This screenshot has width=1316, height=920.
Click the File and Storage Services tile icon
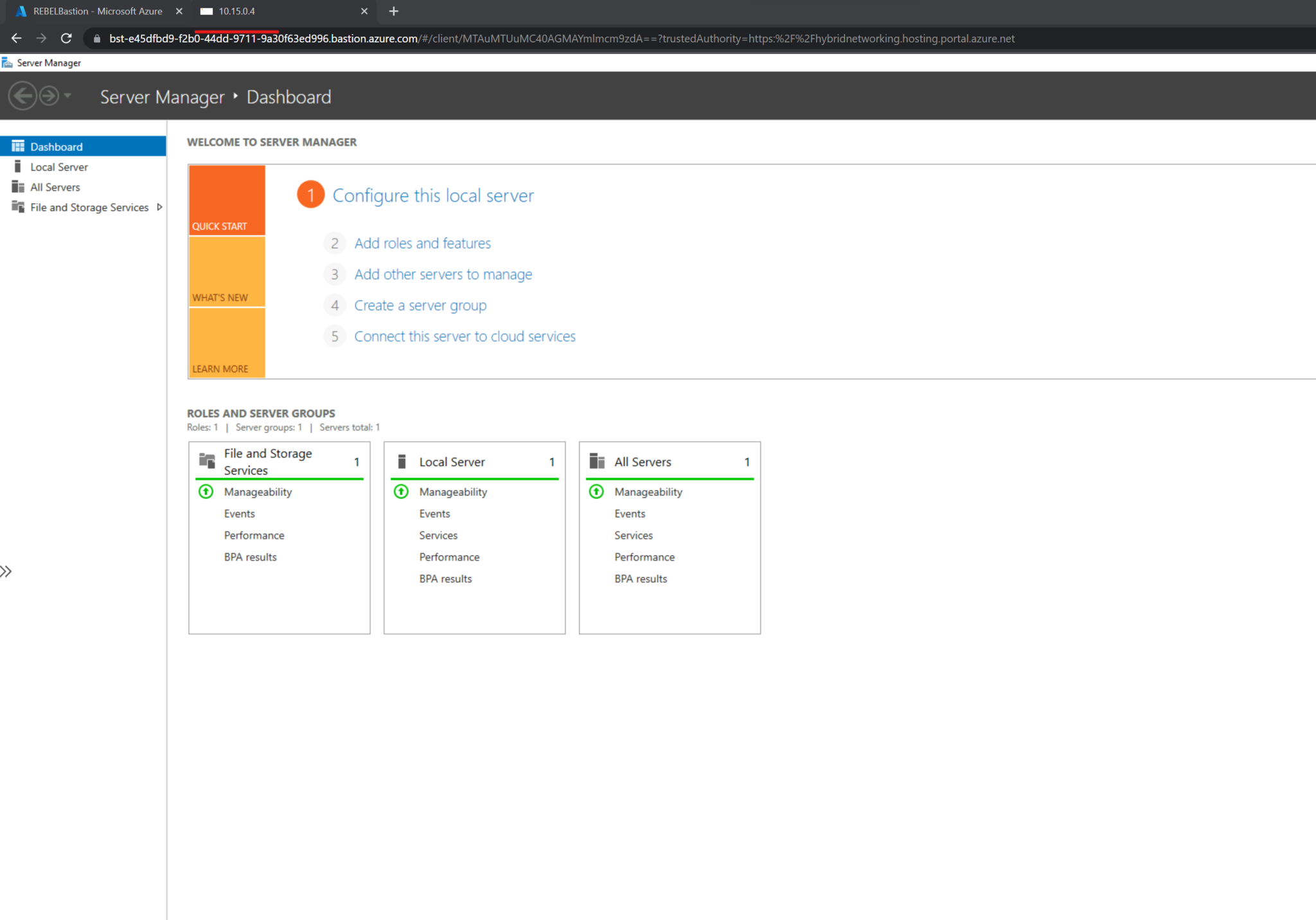207,460
